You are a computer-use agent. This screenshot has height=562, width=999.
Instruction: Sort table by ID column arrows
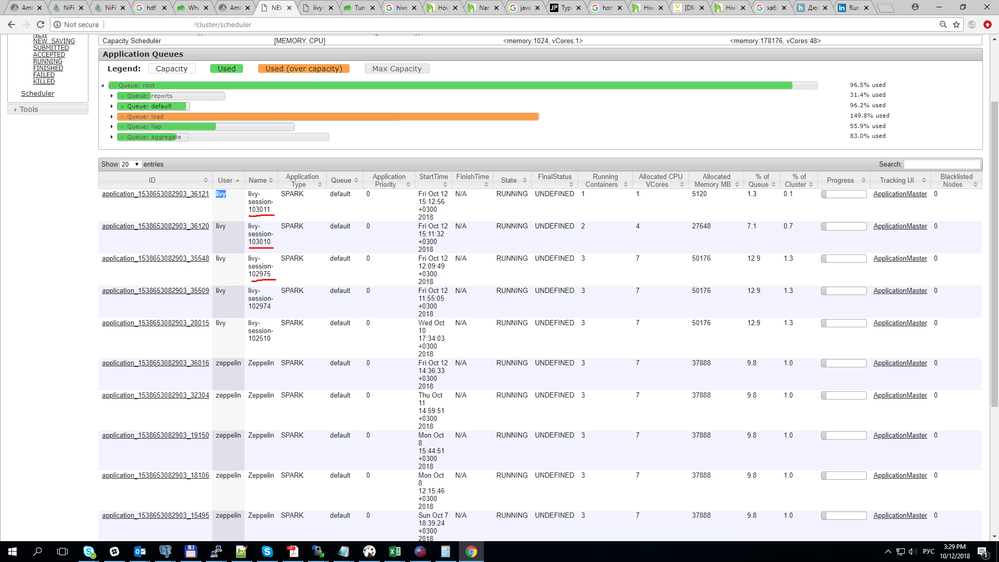click(205, 180)
